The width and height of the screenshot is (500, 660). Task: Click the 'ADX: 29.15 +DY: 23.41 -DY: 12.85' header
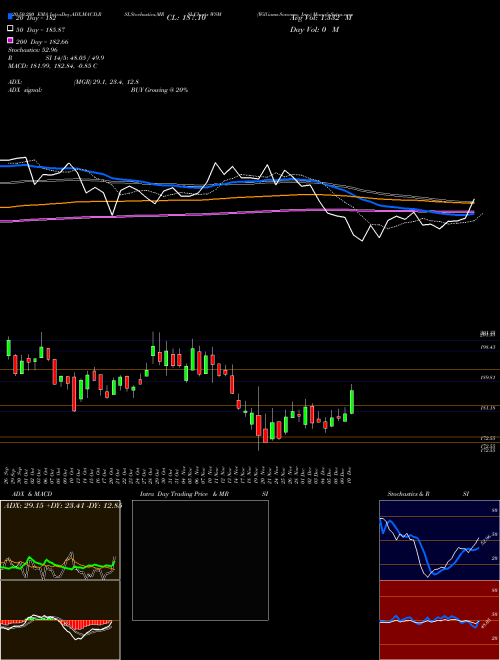63,505
